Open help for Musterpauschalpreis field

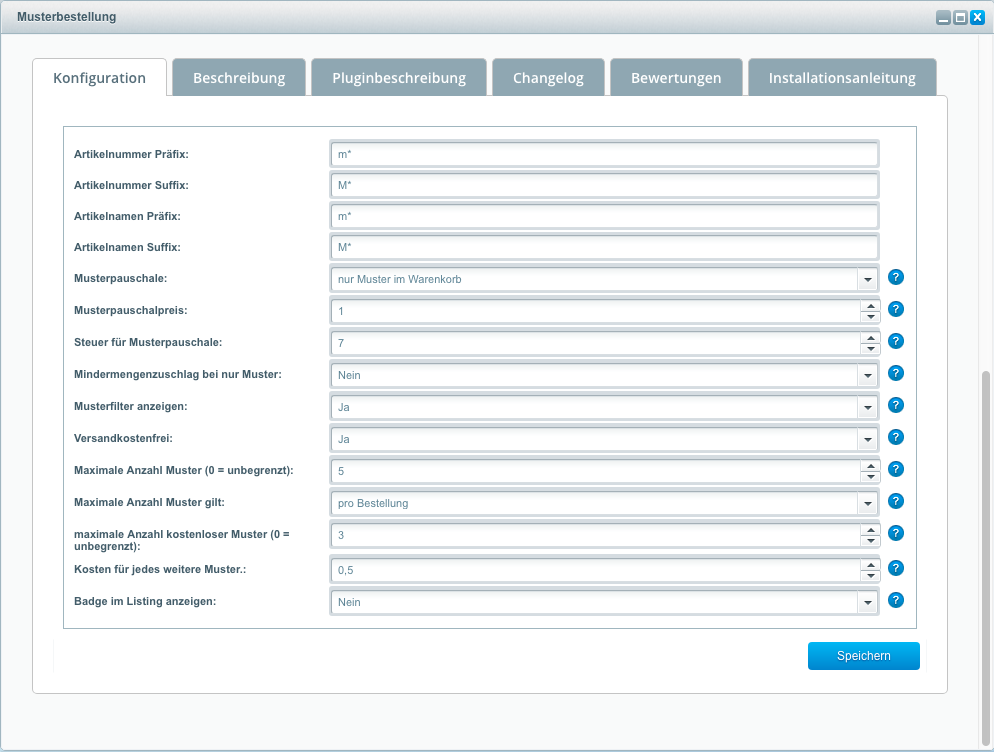[896, 309]
